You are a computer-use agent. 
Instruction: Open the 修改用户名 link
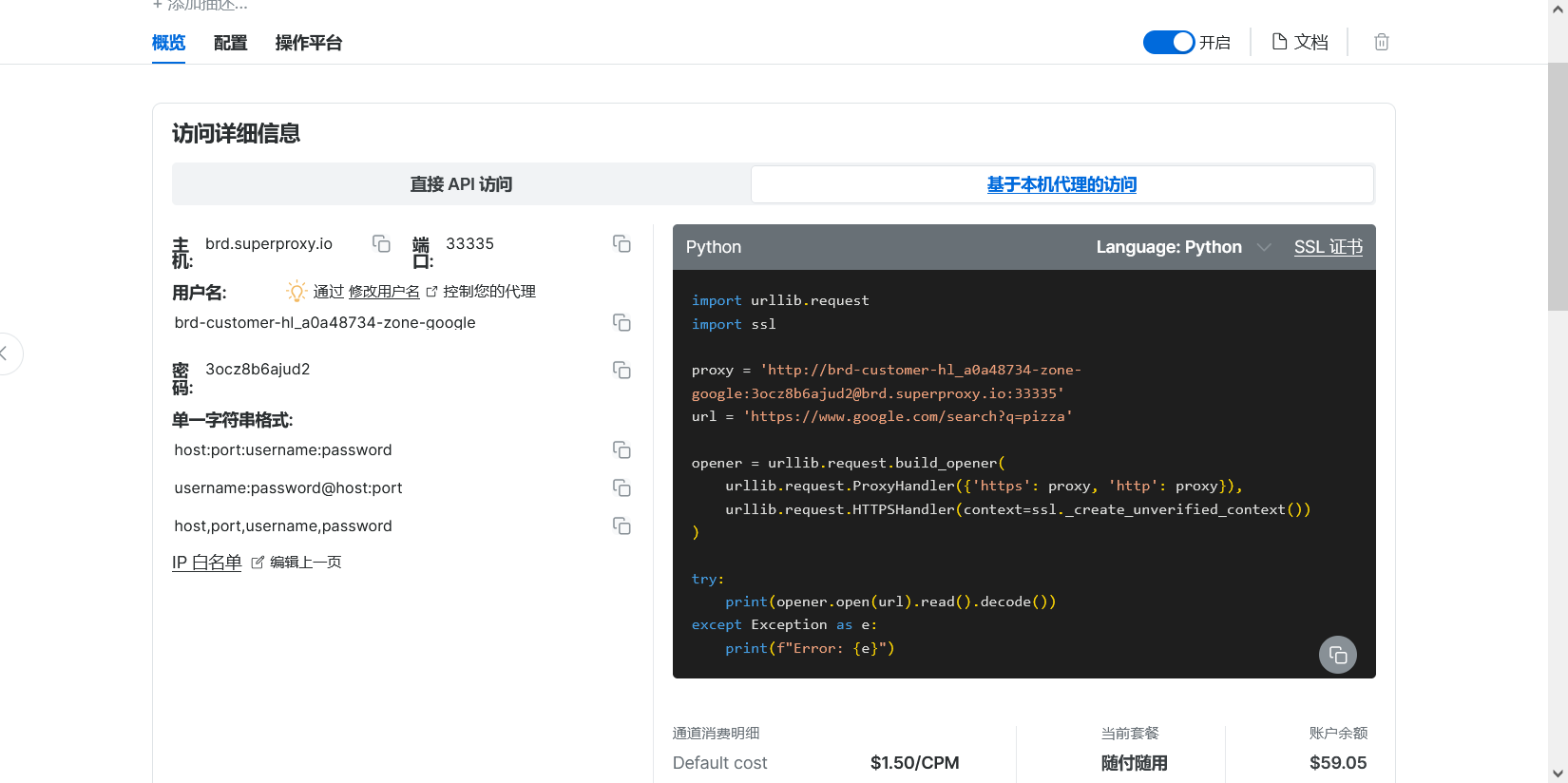(384, 292)
